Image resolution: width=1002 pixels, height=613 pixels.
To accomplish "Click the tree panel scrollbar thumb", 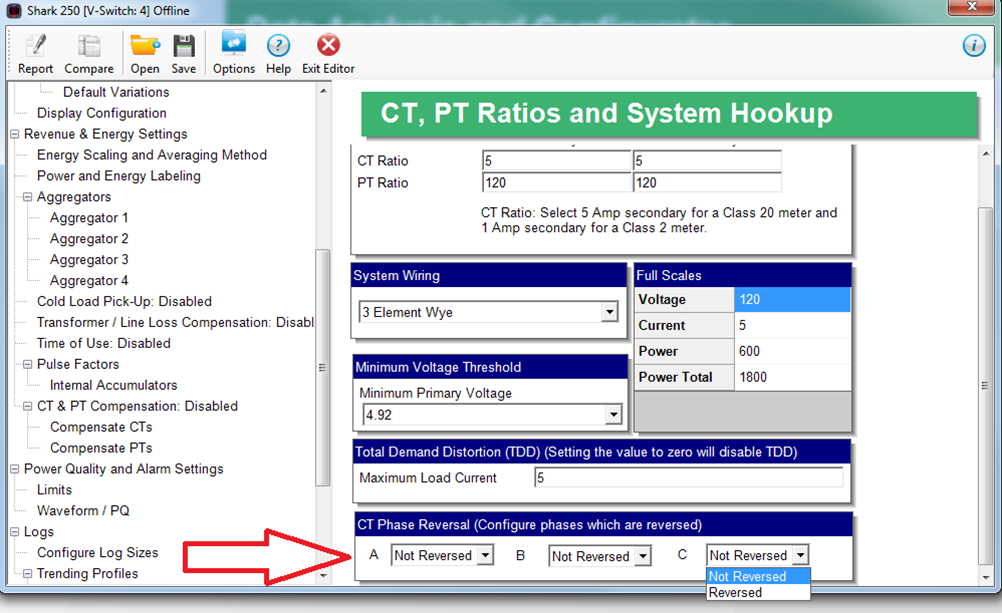I will (323, 368).
